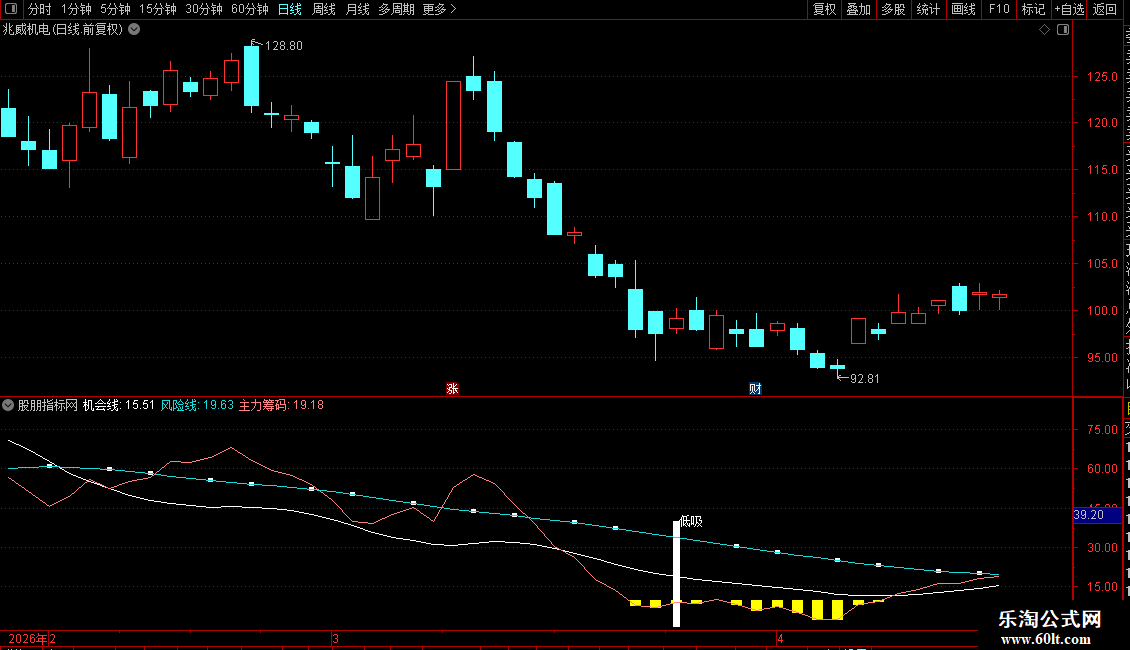Viewport: 1130px width, 650px height.
Task: Select the 1分钟 timeframe
Action: point(76,9)
